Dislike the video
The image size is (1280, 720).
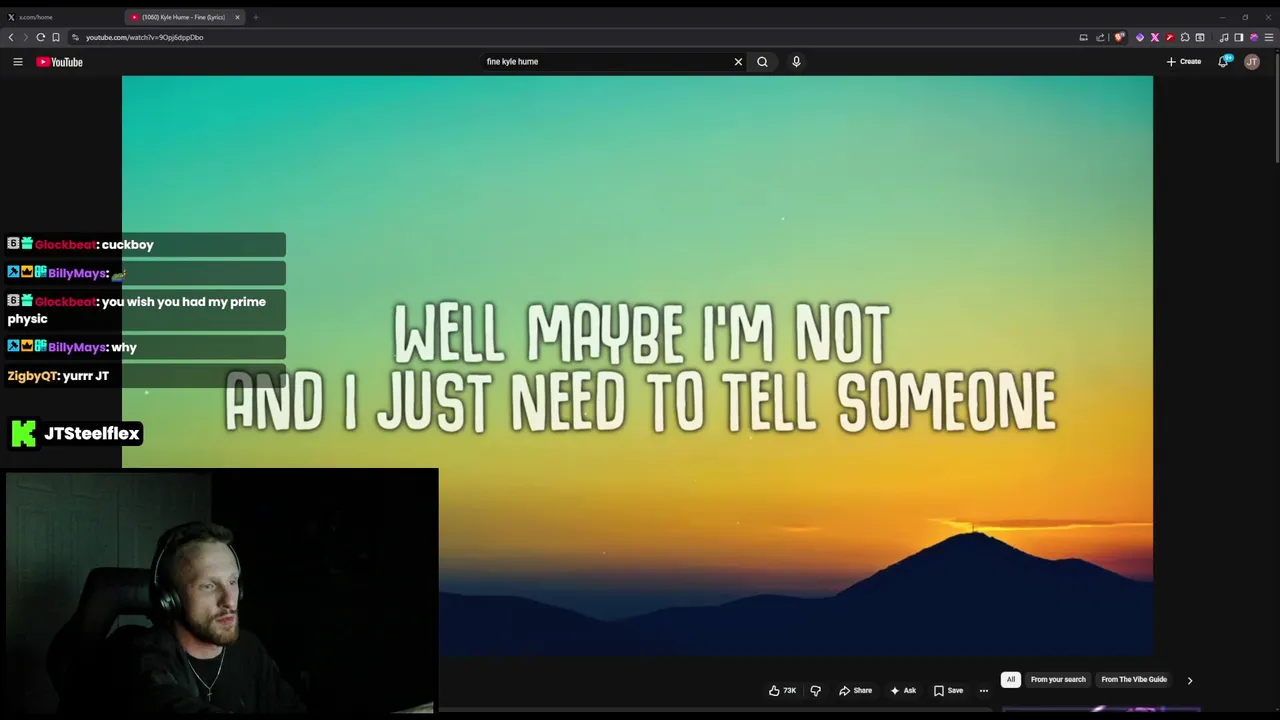pyautogui.click(x=815, y=691)
